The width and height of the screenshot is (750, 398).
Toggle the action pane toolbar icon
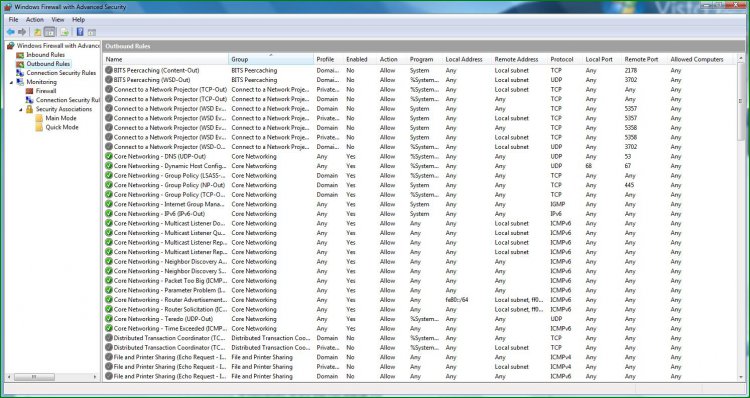coord(92,32)
